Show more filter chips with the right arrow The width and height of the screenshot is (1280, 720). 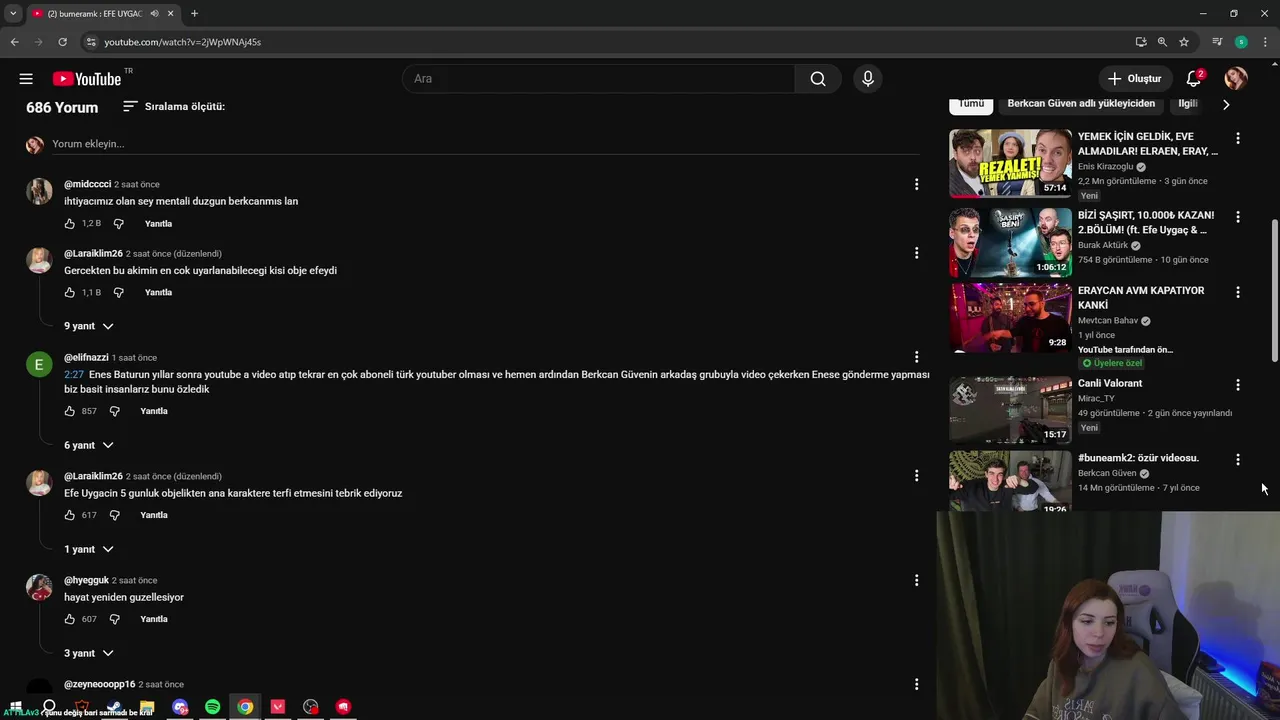click(1226, 104)
